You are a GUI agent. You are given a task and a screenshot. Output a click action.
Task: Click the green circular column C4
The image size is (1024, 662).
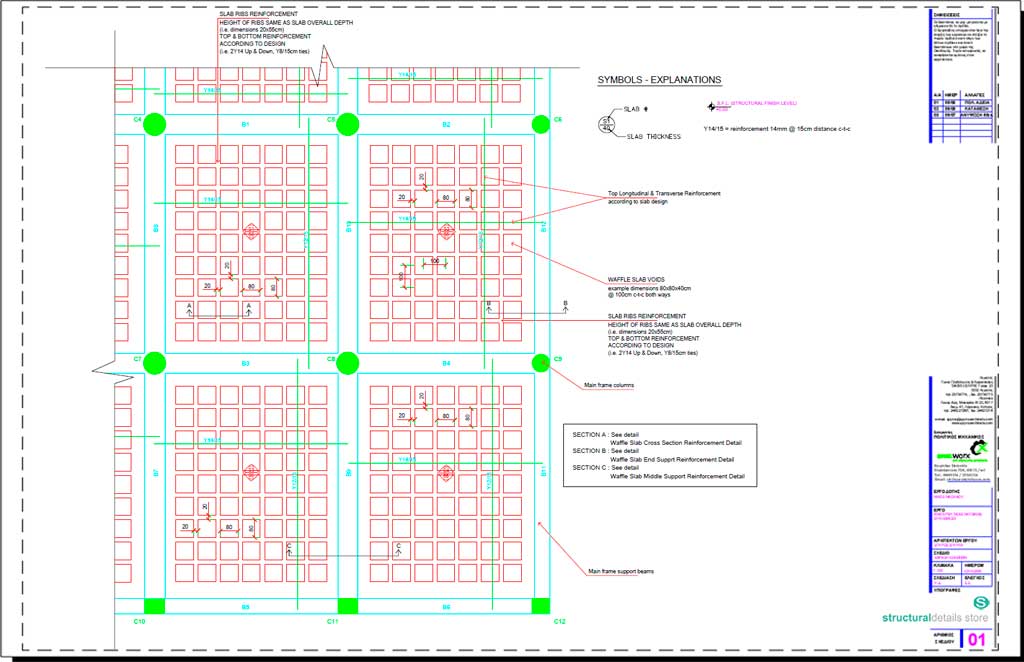click(154, 124)
